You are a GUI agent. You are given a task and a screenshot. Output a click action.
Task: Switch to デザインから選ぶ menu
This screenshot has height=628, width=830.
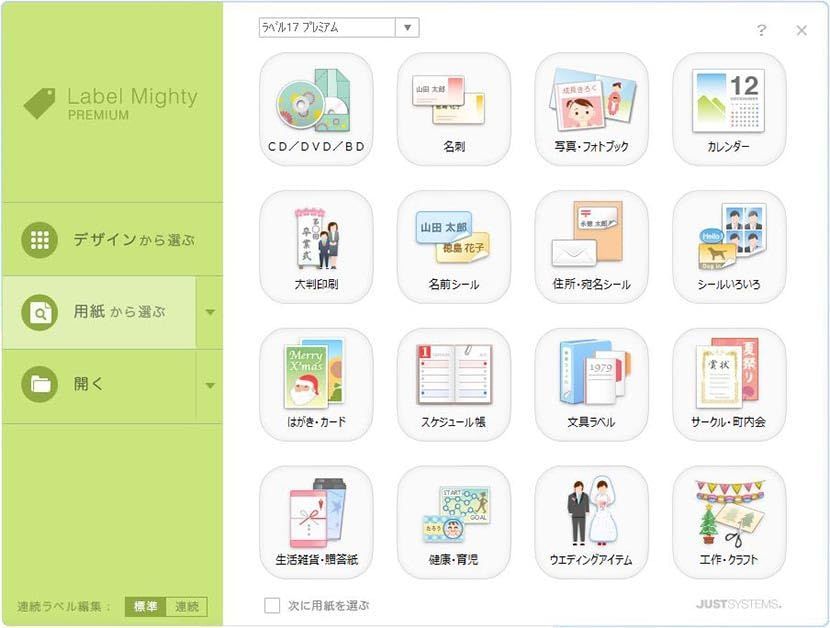click(112, 240)
